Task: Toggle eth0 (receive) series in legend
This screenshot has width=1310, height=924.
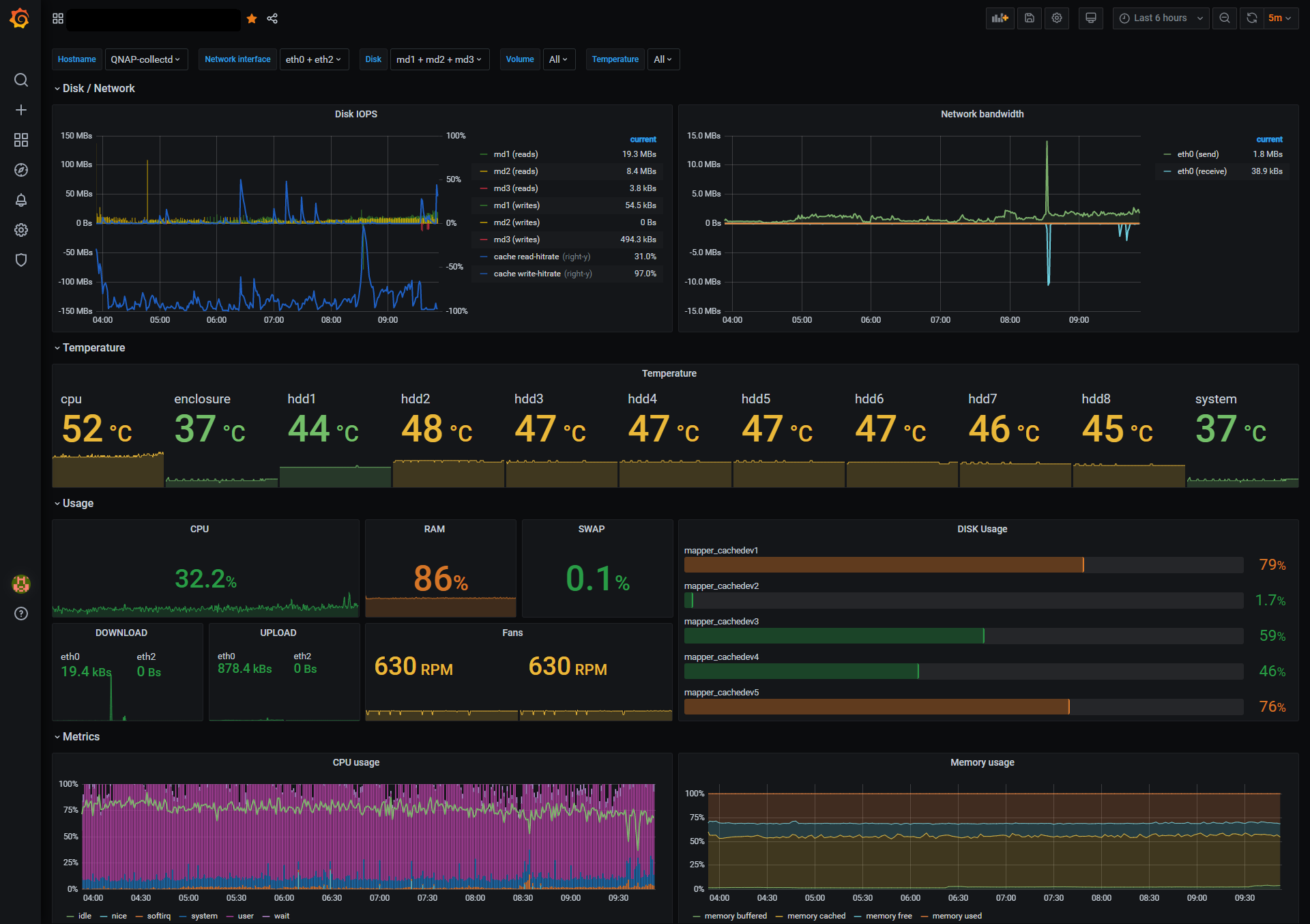Action: click(1201, 171)
